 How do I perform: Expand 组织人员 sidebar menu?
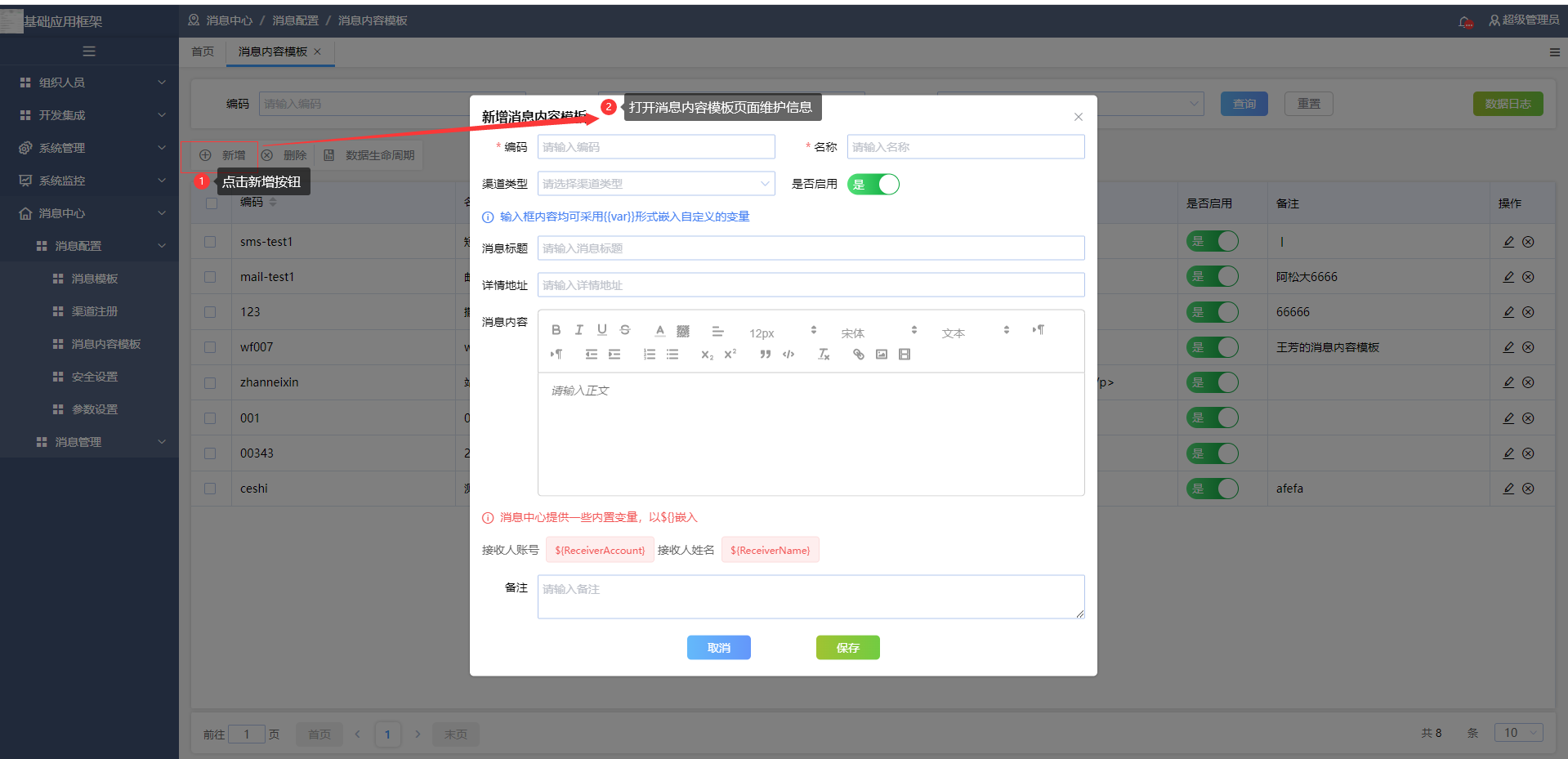click(x=90, y=83)
